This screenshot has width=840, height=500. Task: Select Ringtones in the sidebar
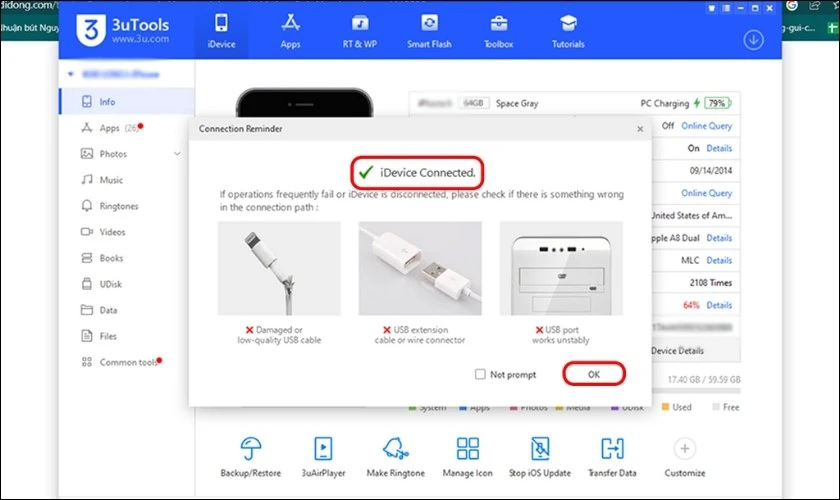coord(127,206)
